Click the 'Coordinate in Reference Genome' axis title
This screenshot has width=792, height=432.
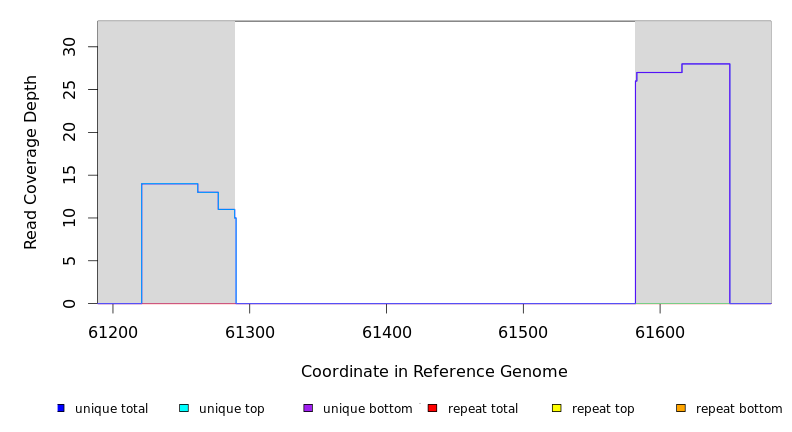click(434, 372)
